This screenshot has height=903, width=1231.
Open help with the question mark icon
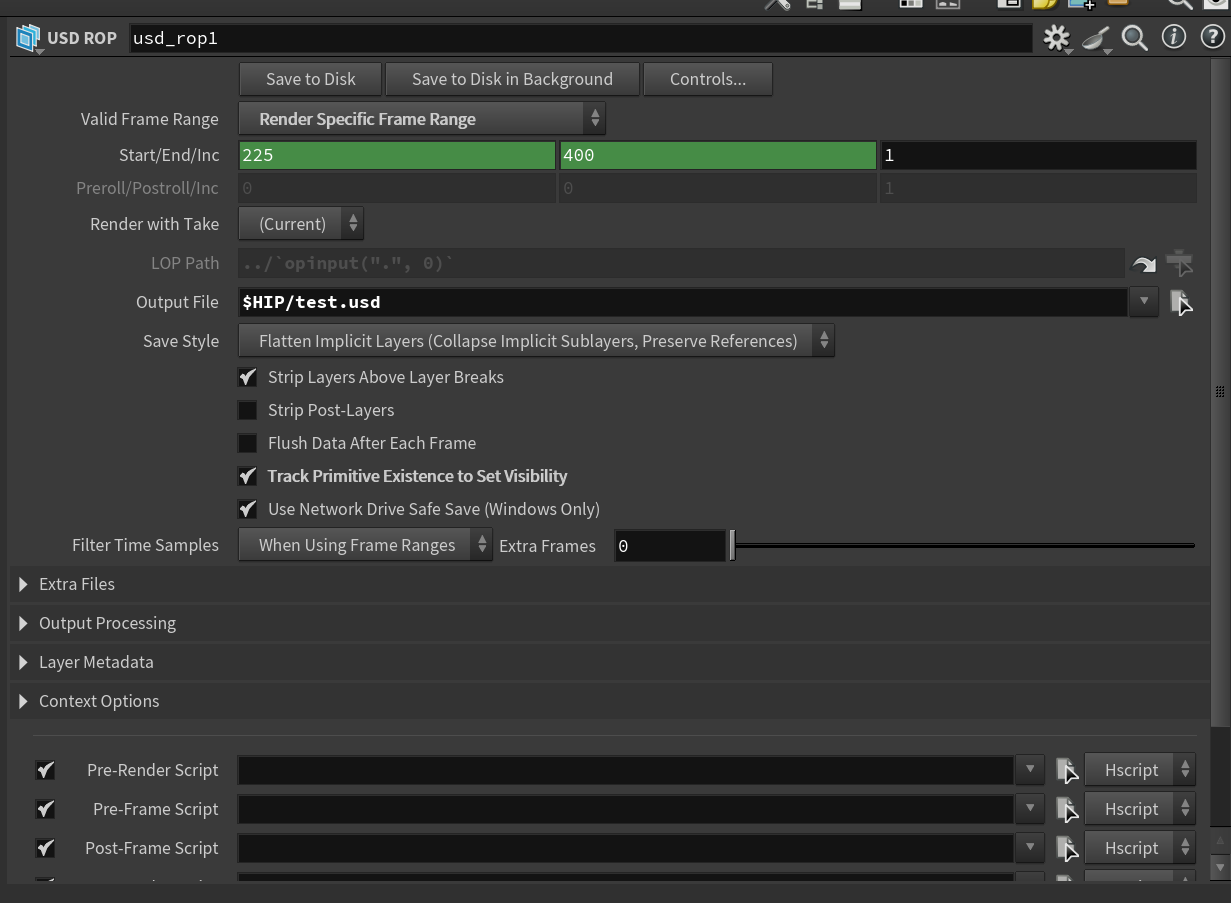point(1212,38)
